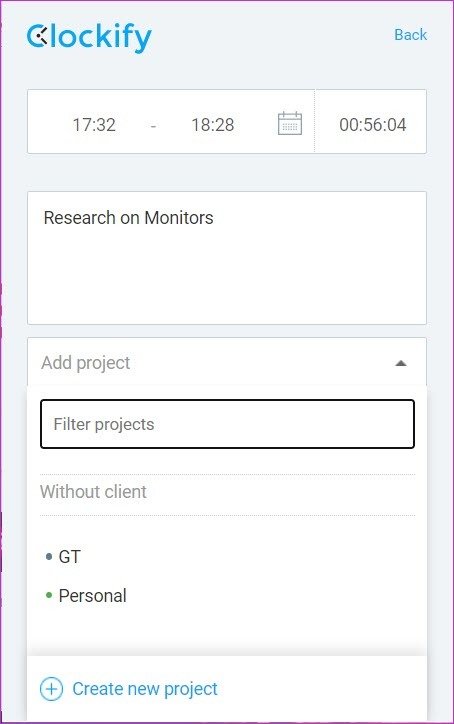Click the Without client group header
454x724 pixels.
[x=93, y=492]
